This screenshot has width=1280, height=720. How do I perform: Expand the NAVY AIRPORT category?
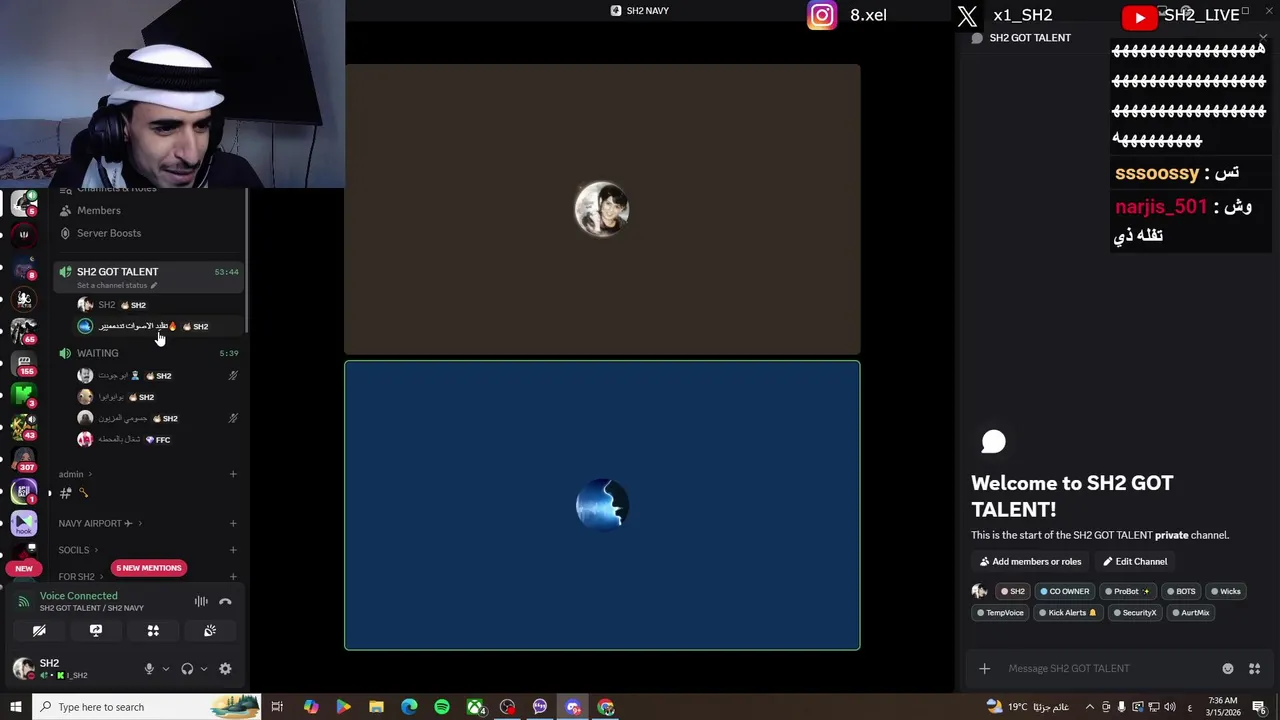(x=100, y=523)
